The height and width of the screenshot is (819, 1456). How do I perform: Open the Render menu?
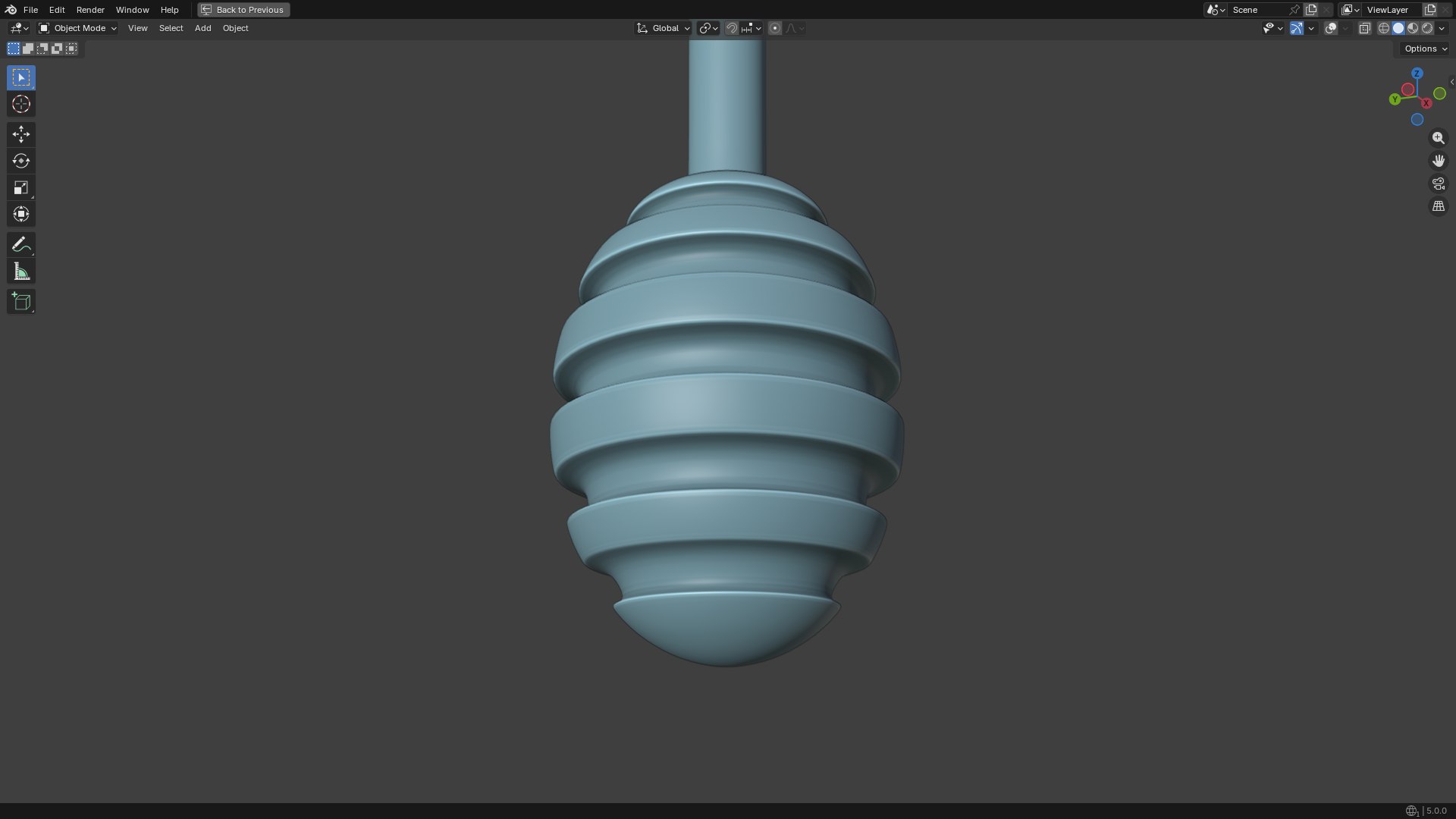[x=90, y=10]
